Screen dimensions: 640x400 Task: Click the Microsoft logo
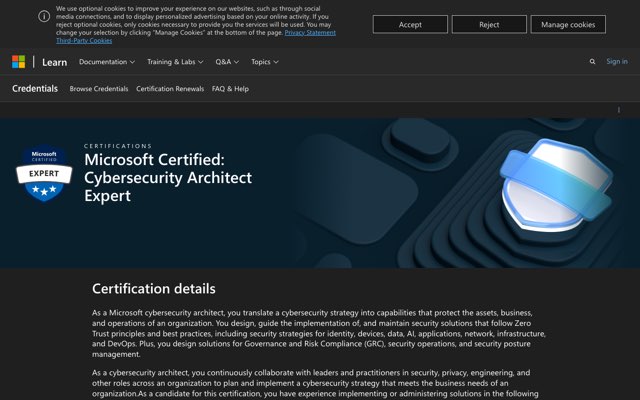point(18,62)
